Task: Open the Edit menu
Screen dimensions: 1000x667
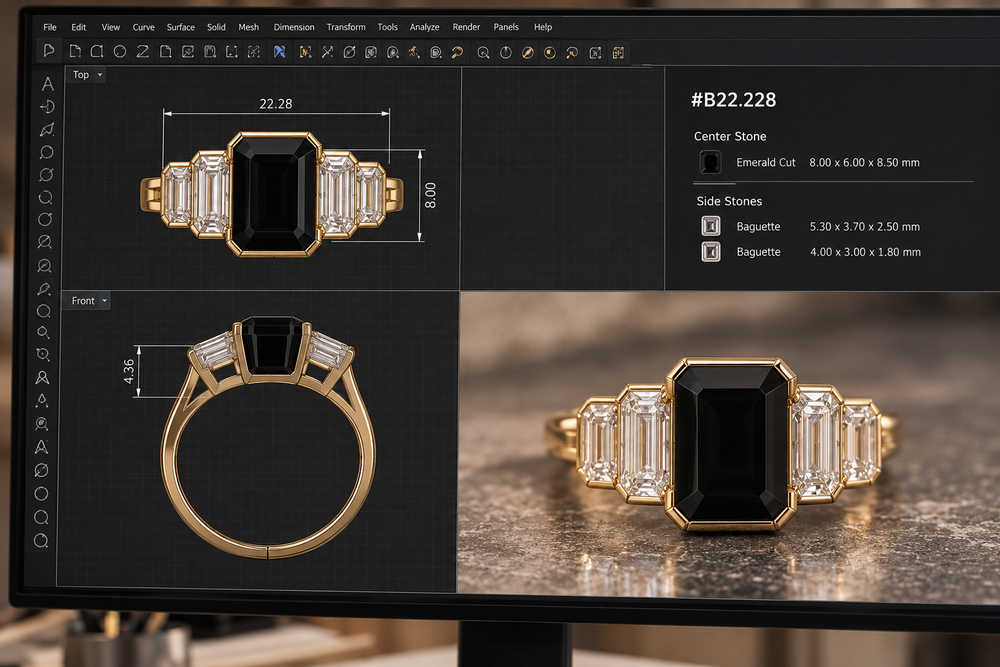Action: click(x=78, y=27)
